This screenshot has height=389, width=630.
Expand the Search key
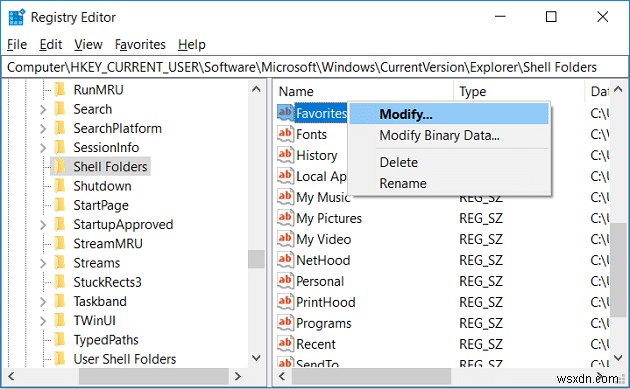[43, 109]
